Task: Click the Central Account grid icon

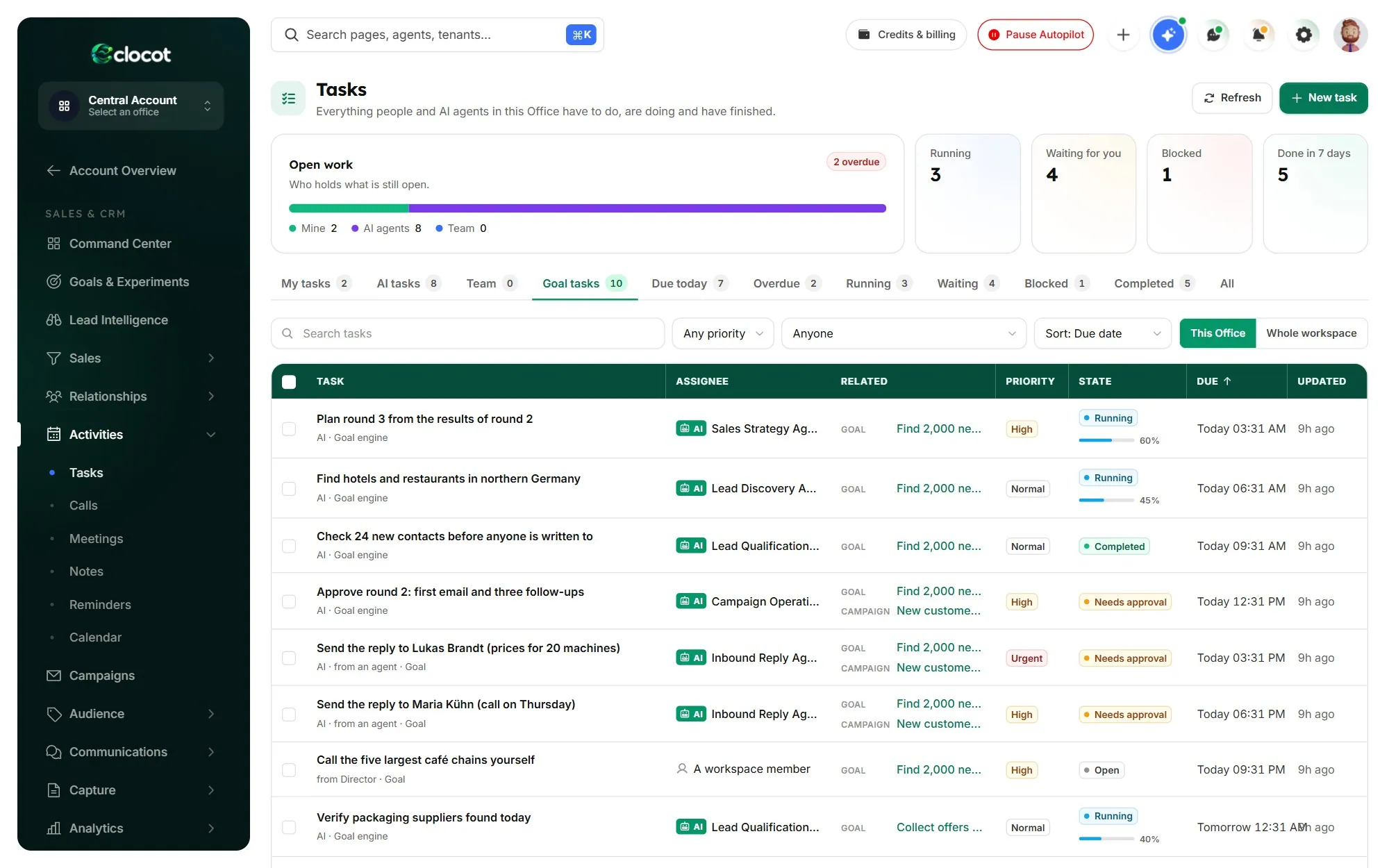Action: coord(65,106)
